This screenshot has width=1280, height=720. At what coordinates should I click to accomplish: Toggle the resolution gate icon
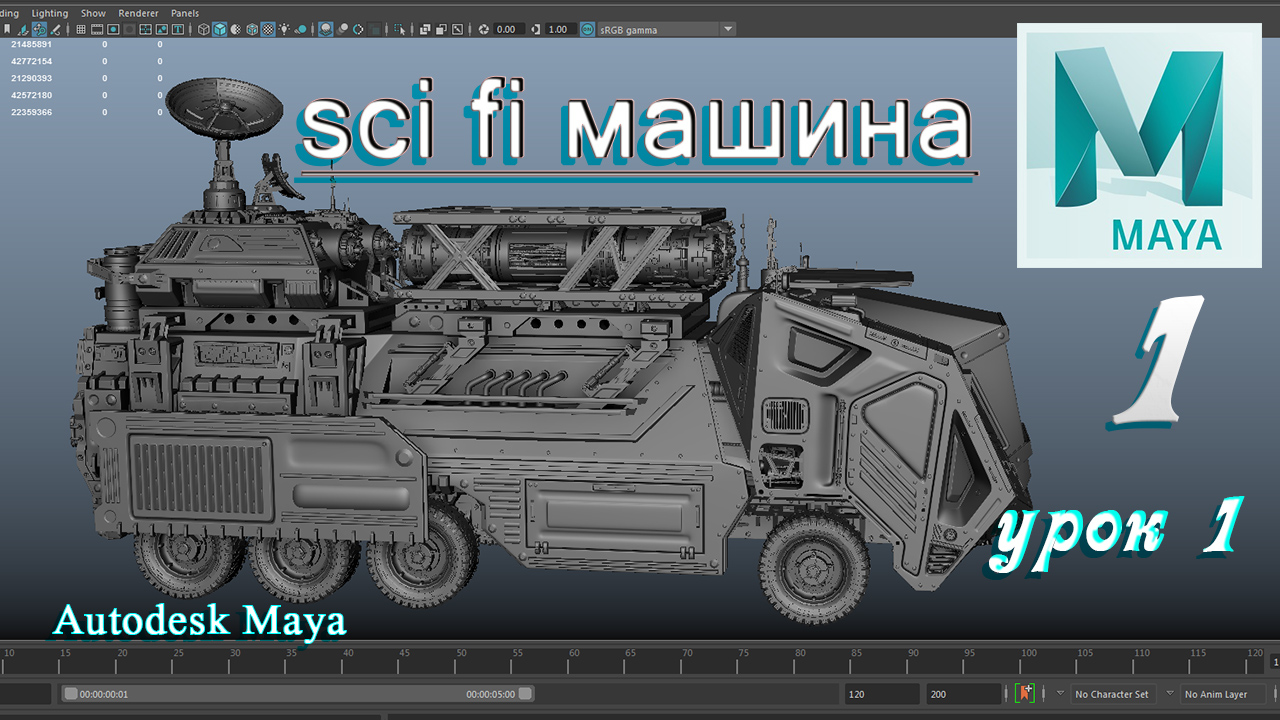point(113,29)
